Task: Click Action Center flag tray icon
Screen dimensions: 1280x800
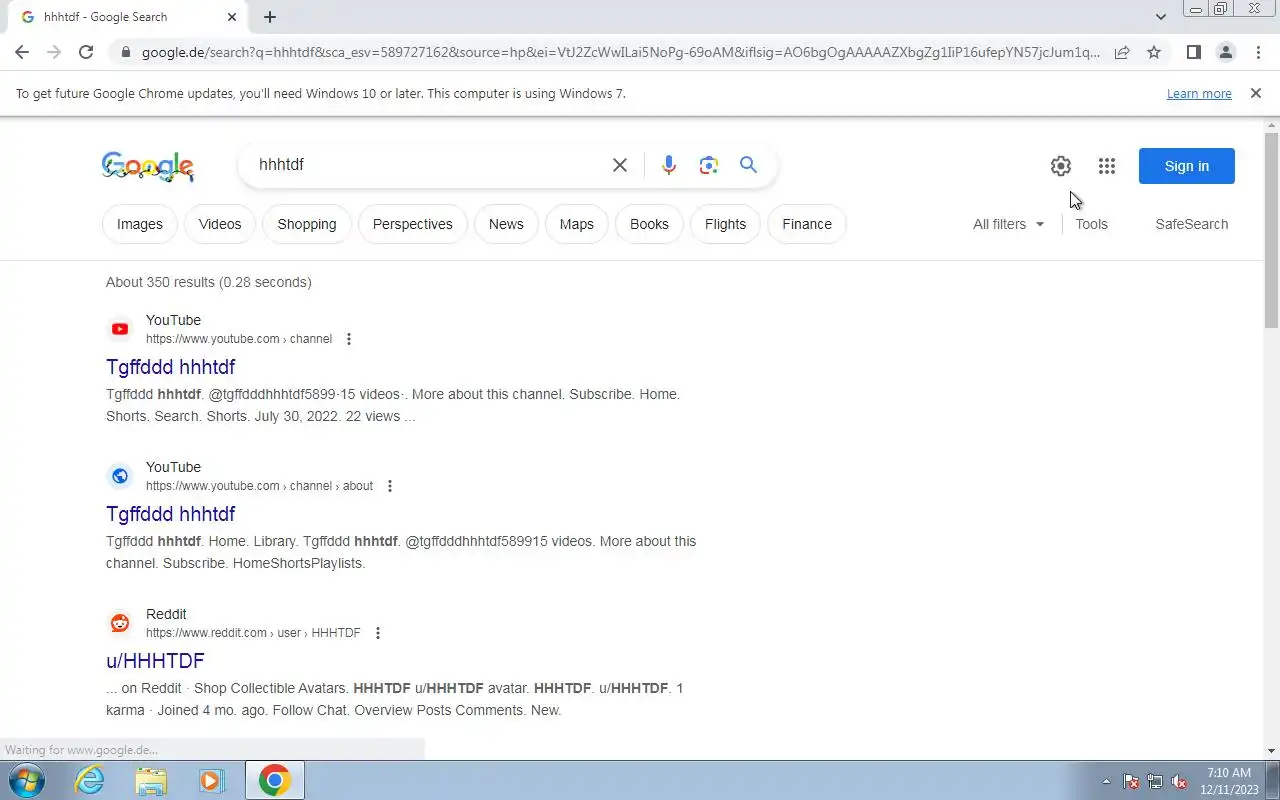Action: pyautogui.click(x=1131, y=782)
